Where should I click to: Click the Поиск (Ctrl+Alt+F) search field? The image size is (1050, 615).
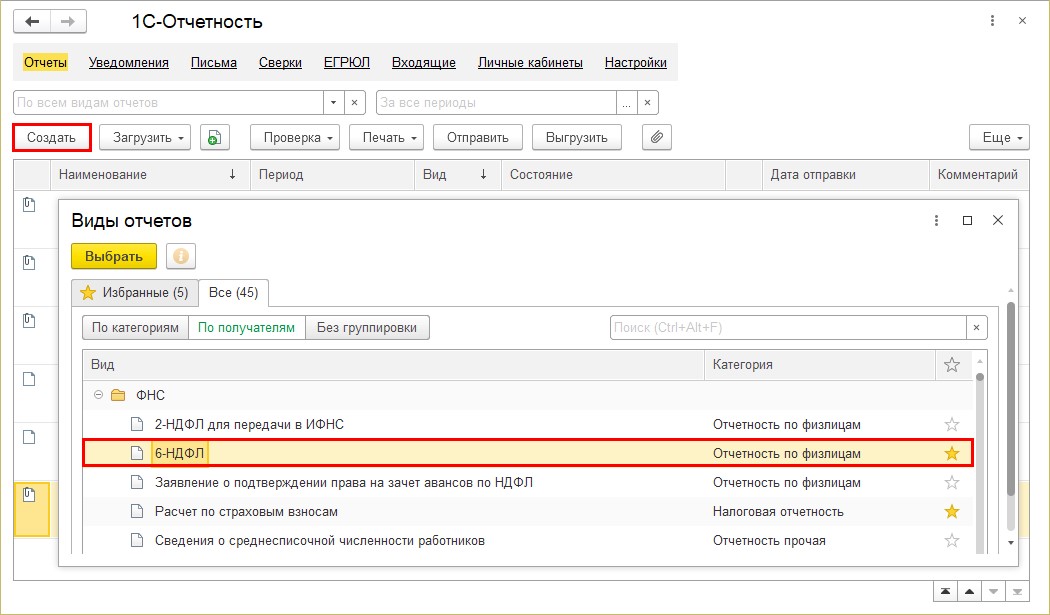788,328
